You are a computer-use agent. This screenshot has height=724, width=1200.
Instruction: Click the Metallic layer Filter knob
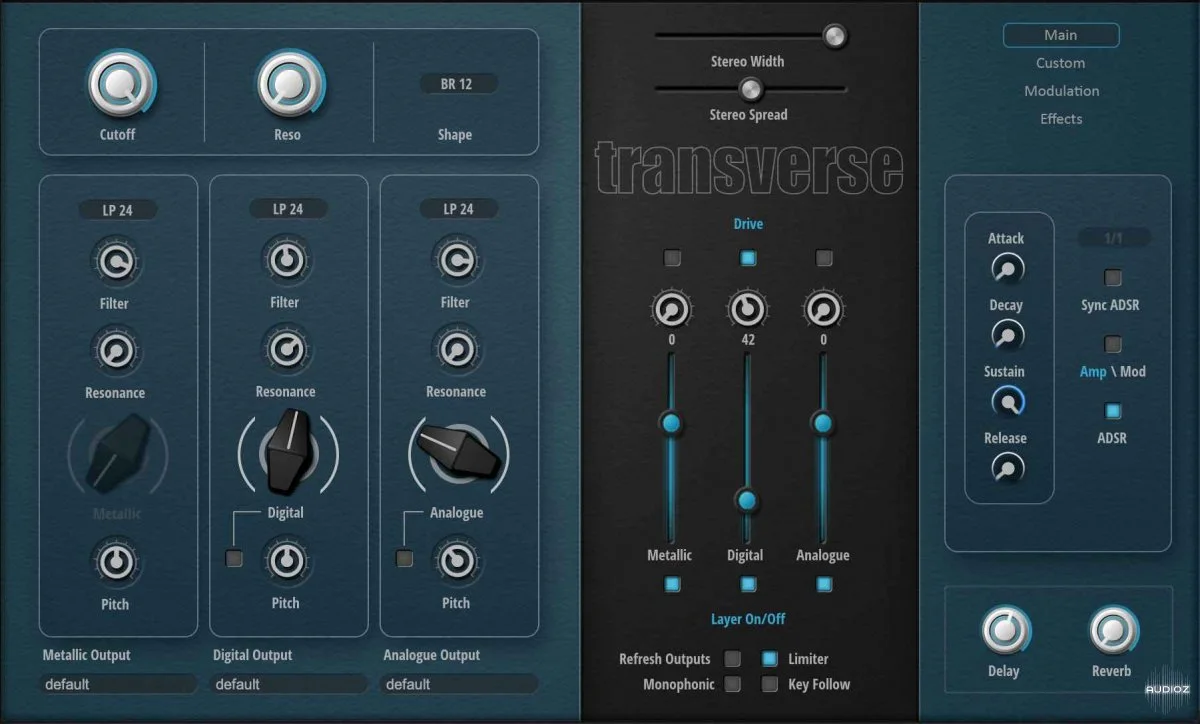115,263
